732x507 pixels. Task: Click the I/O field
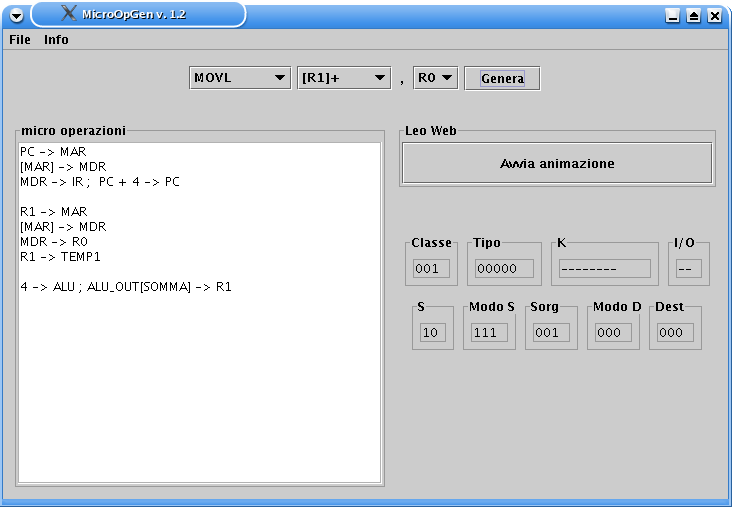688,268
